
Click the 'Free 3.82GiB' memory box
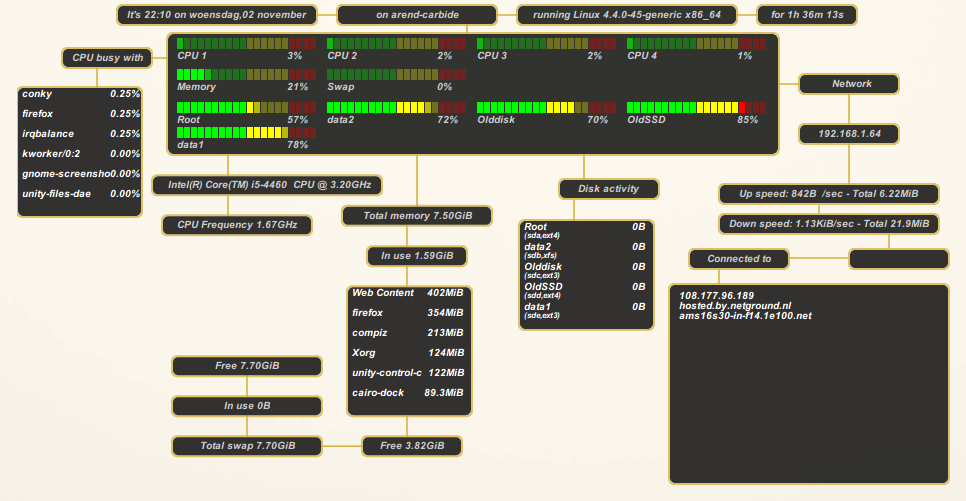[x=412, y=446]
